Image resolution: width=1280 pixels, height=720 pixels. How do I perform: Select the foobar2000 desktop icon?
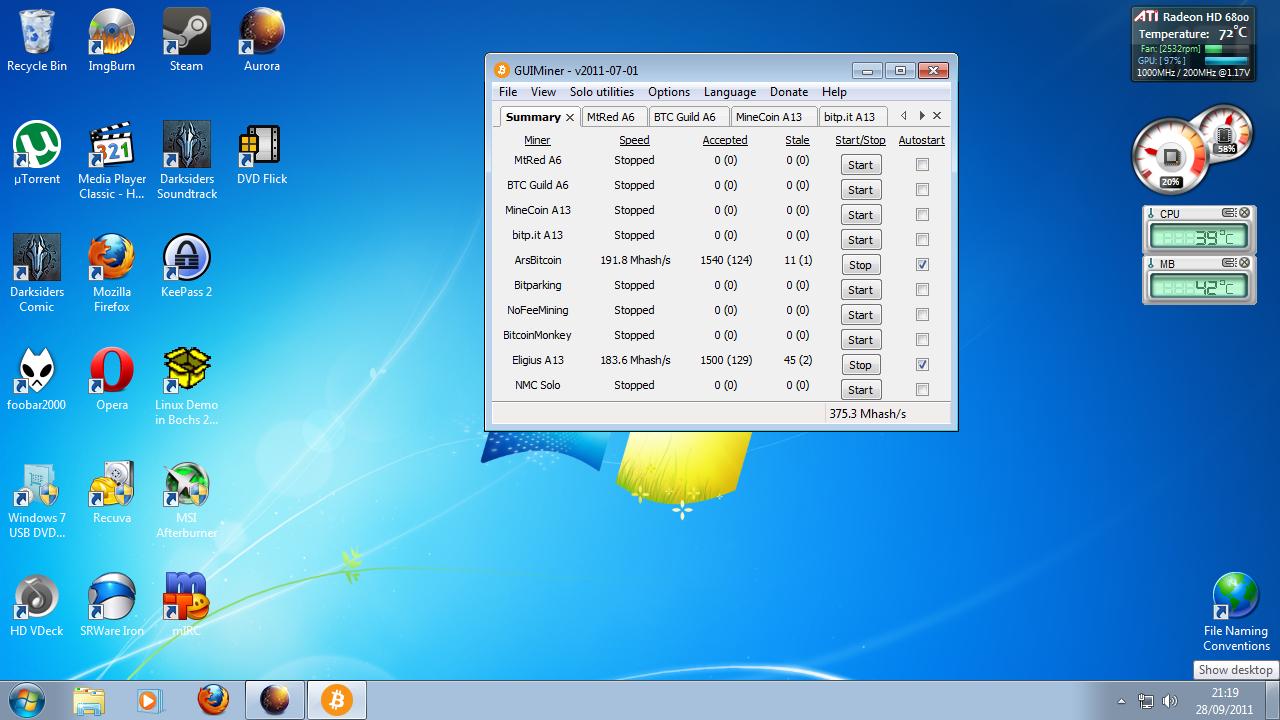tap(37, 379)
